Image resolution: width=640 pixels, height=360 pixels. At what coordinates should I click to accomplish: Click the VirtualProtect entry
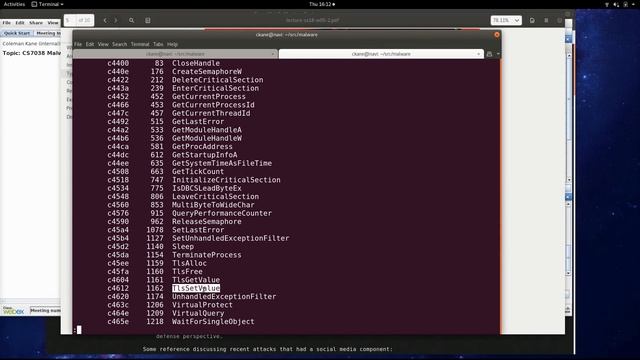point(202,305)
